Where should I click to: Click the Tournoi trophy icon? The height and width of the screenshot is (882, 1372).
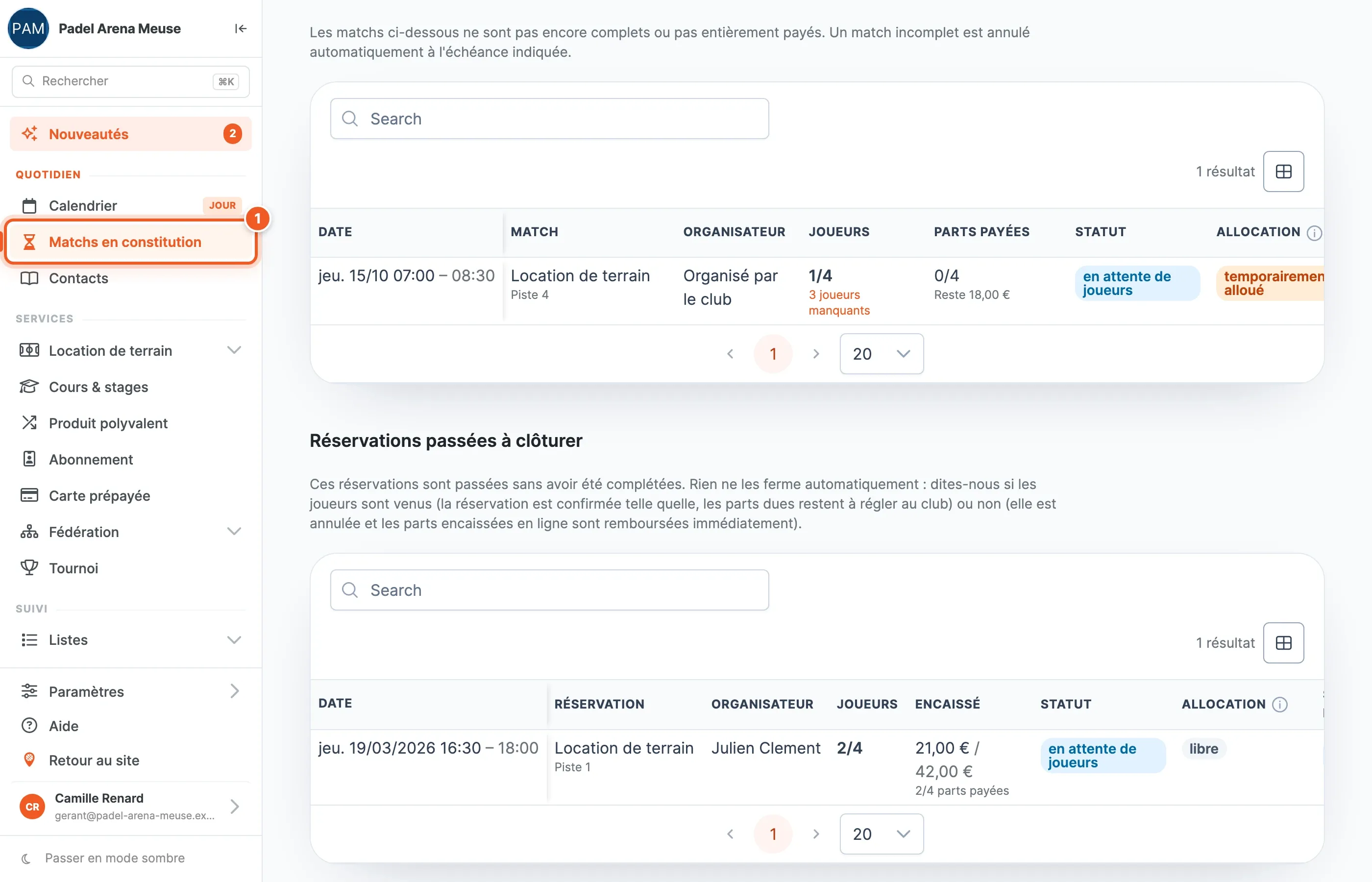click(29, 567)
